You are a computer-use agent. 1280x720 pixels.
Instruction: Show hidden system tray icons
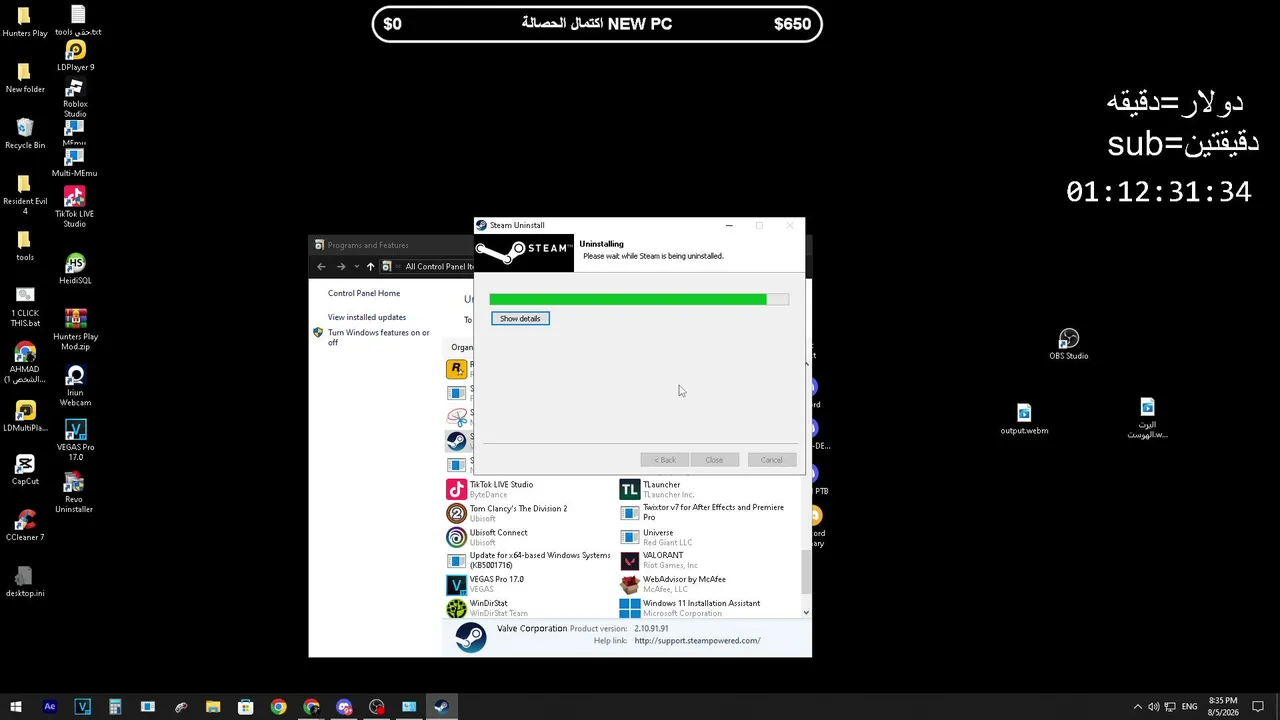[1137, 707]
